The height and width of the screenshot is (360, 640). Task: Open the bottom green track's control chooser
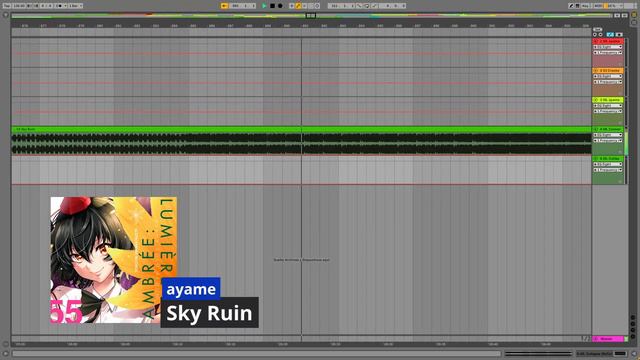[x=608, y=170]
